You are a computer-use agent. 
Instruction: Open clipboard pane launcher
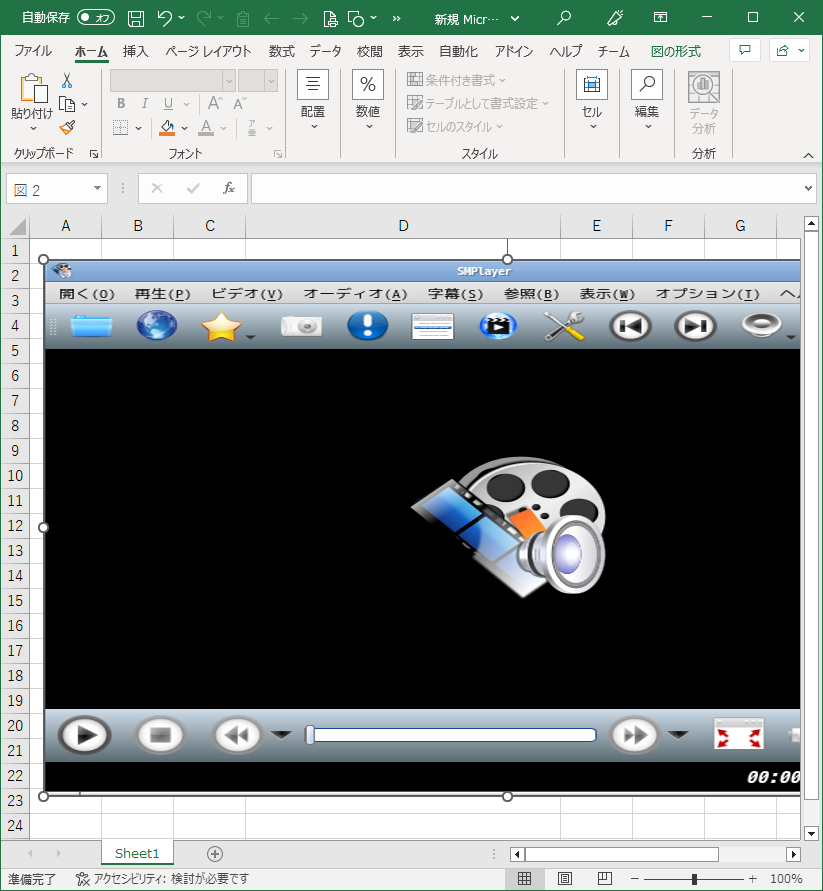coord(94,153)
